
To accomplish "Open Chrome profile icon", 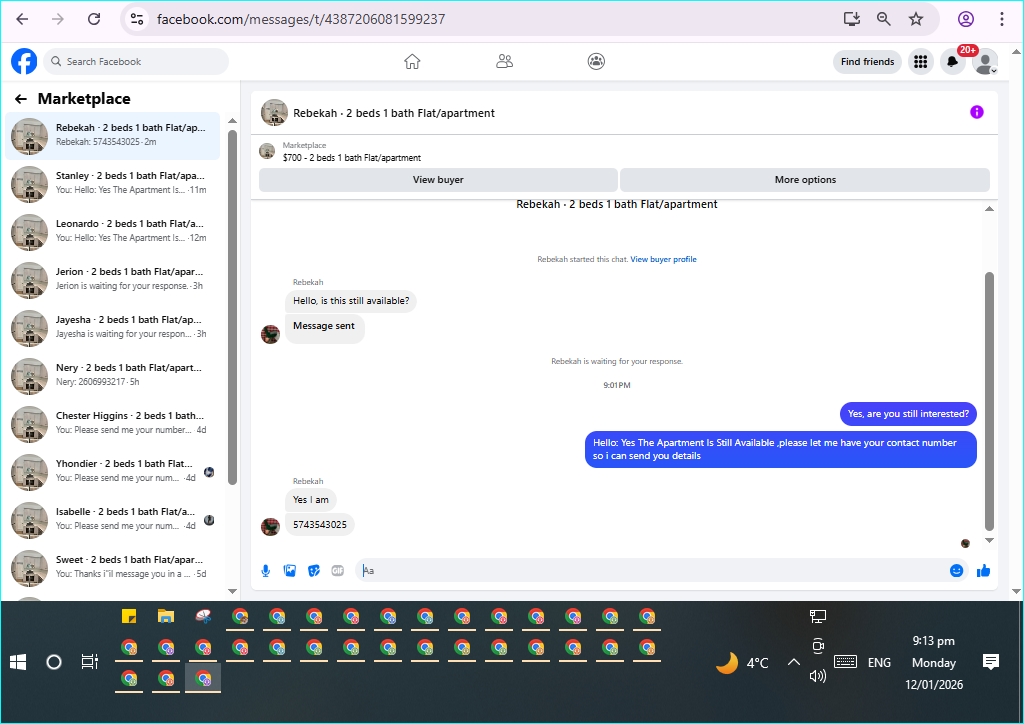I will click(966, 19).
